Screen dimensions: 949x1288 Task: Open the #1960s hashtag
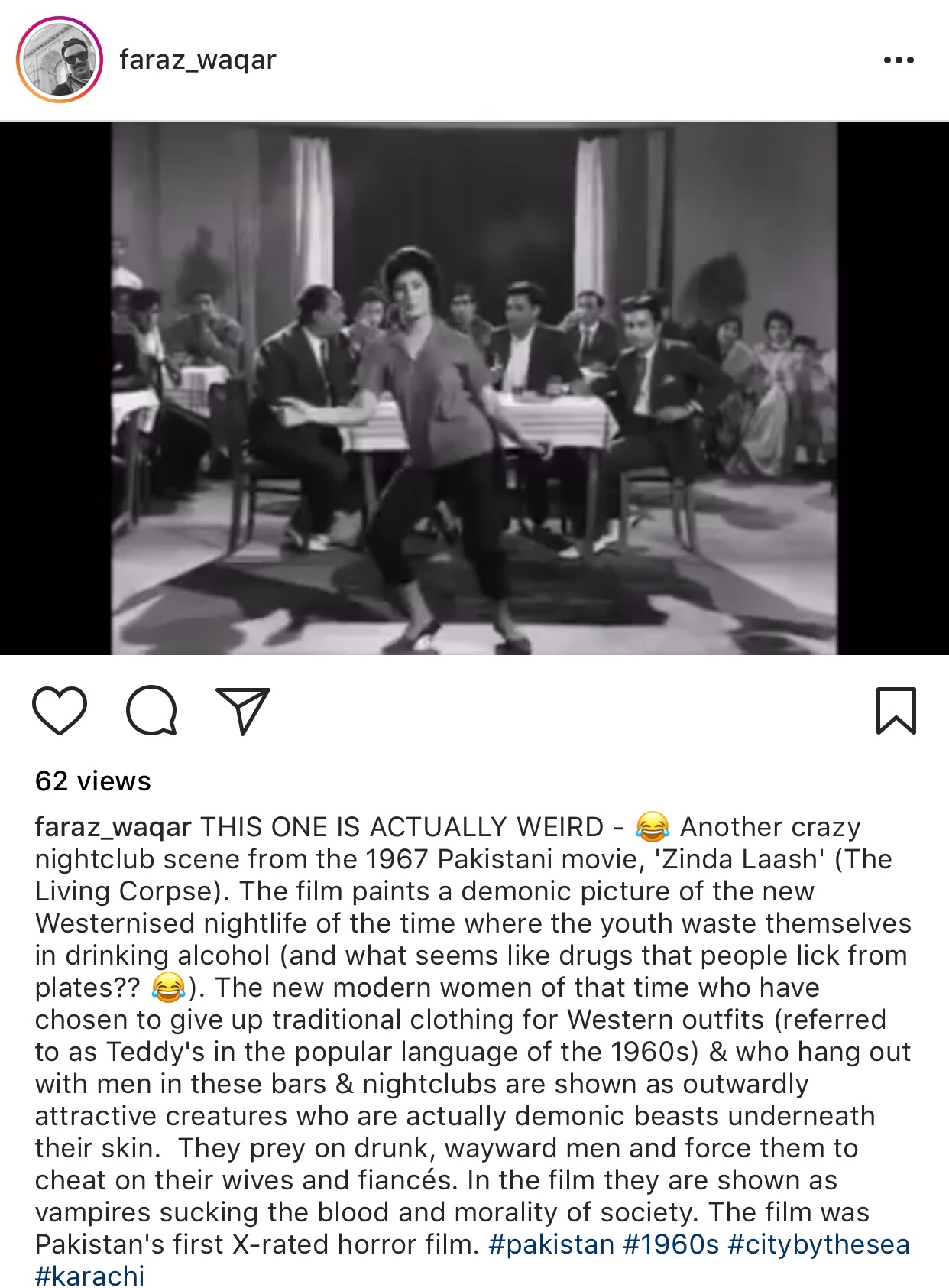point(671,1244)
